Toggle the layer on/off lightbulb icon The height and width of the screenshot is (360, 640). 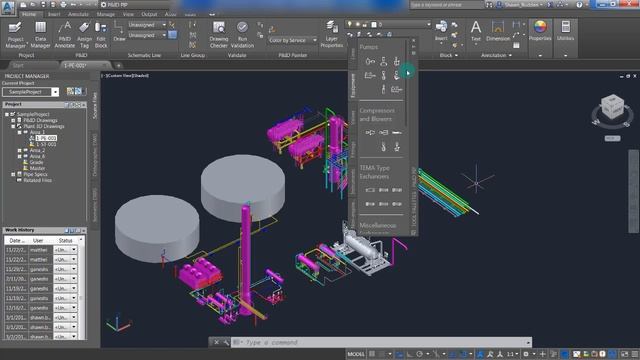[x=350, y=24]
